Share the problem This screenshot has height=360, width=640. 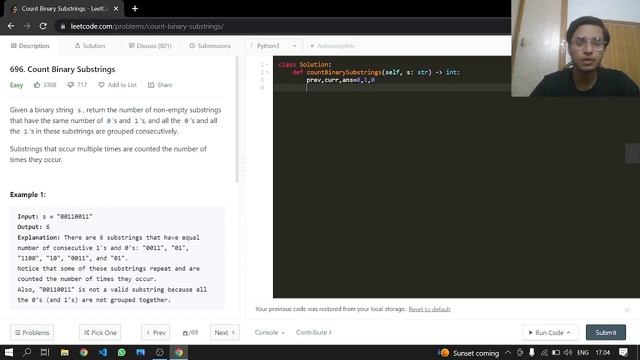pyautogui.click(x=160, y=85)
